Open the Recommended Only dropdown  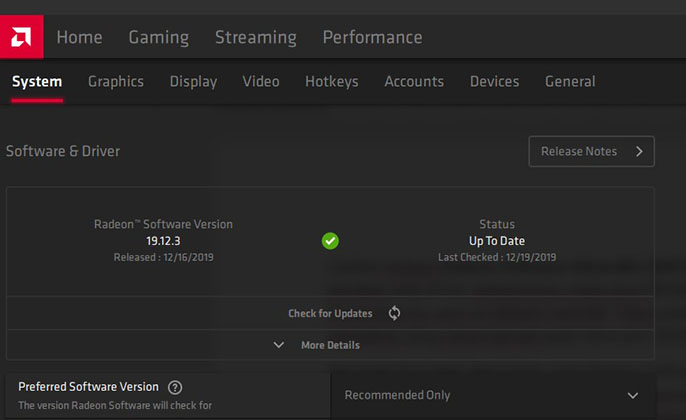point(493,396)
